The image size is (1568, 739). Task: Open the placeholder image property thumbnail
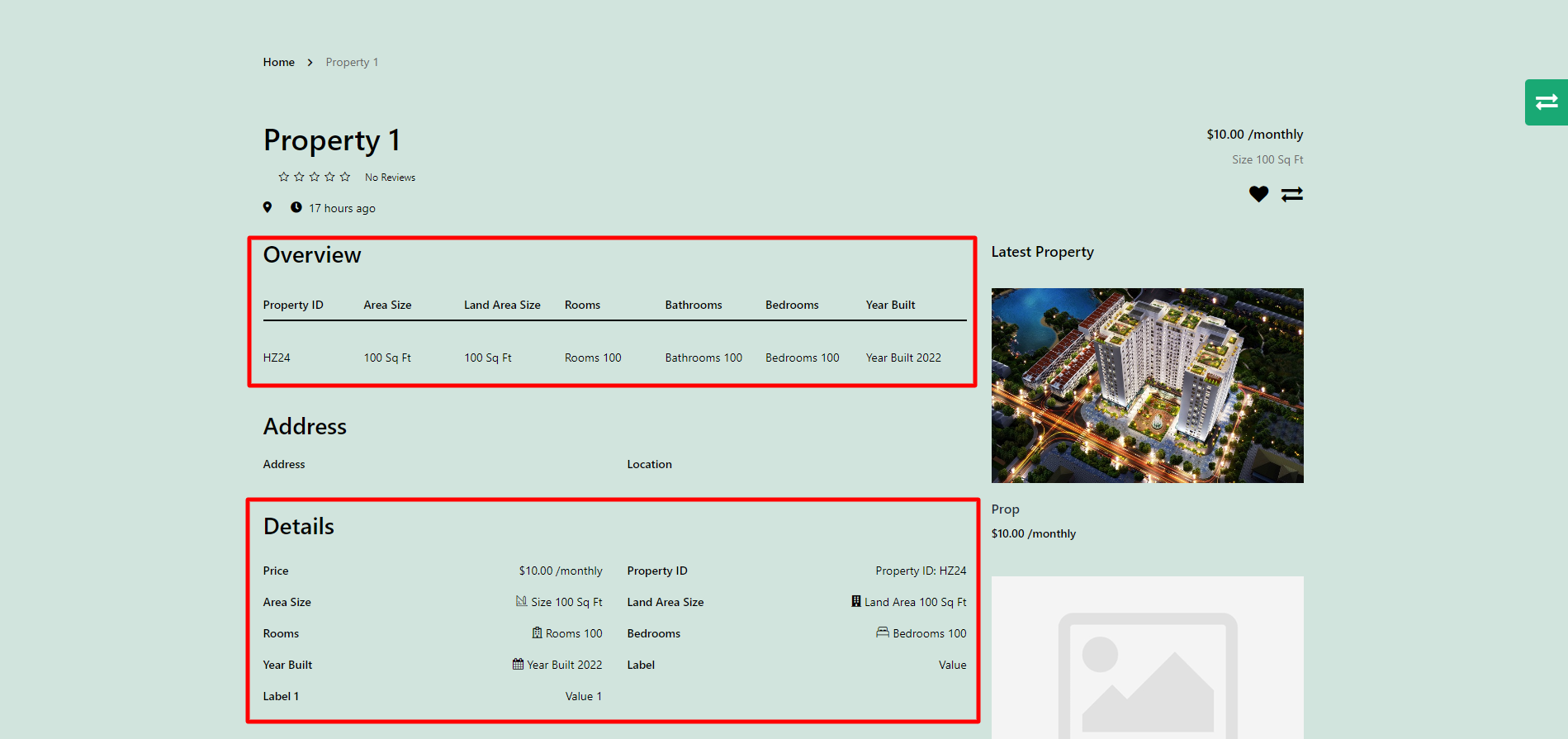(x=1148, y=657)
